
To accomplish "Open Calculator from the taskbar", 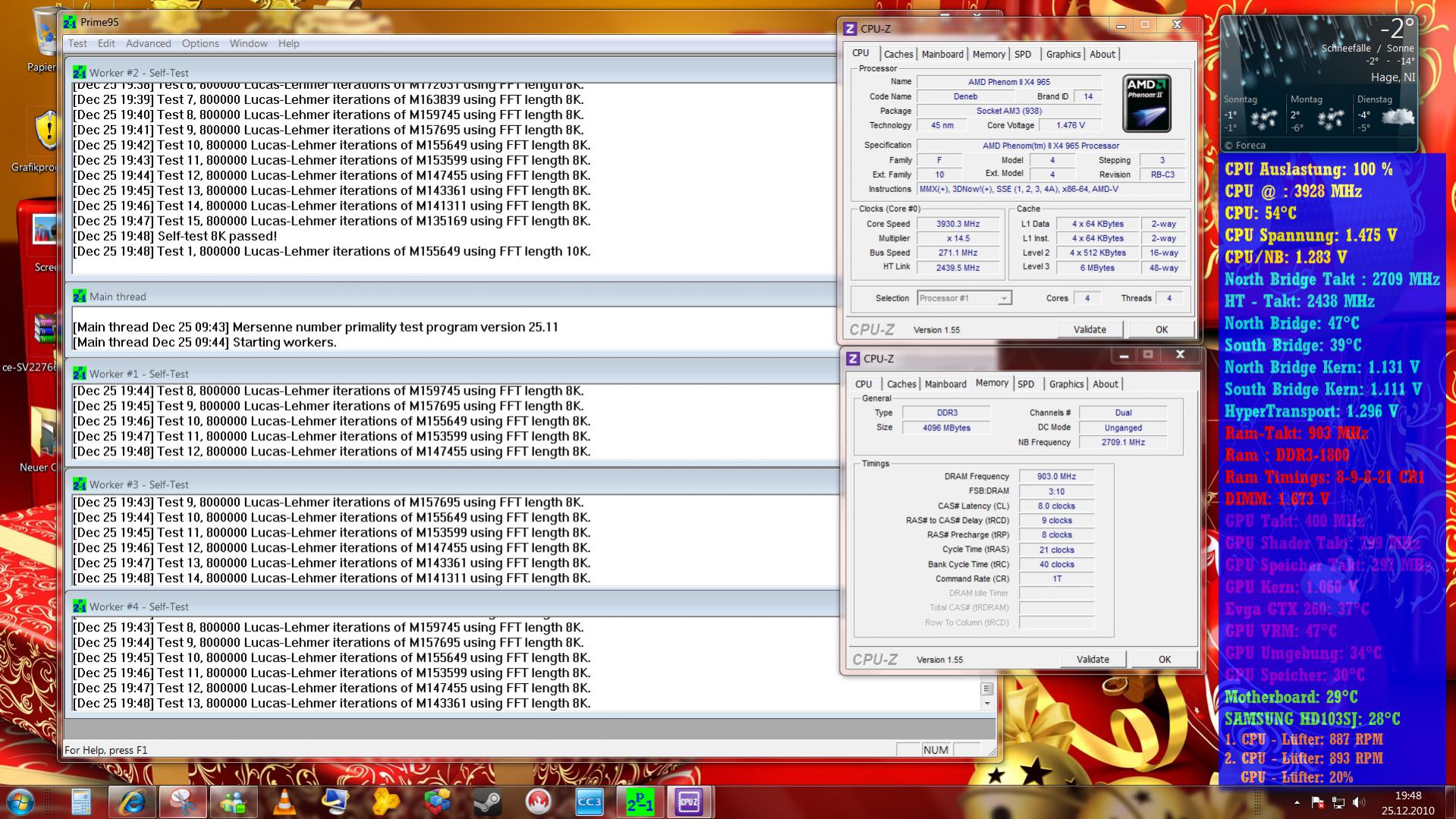I will pyautogui.click(x=81, y=802).
